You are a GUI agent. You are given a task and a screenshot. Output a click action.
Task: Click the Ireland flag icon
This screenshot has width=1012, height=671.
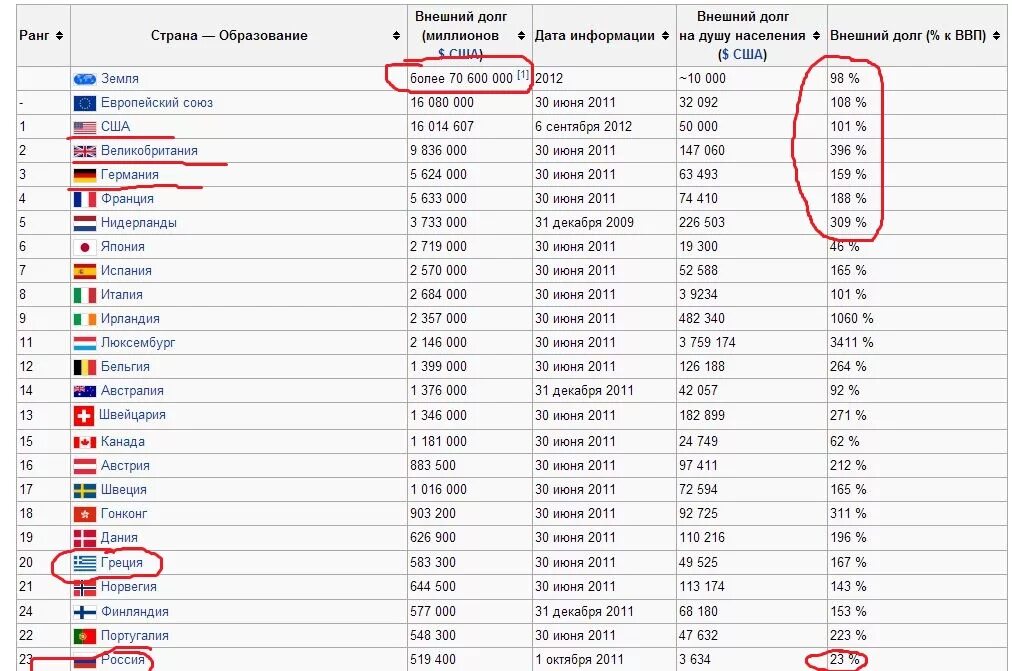(84, 319)
